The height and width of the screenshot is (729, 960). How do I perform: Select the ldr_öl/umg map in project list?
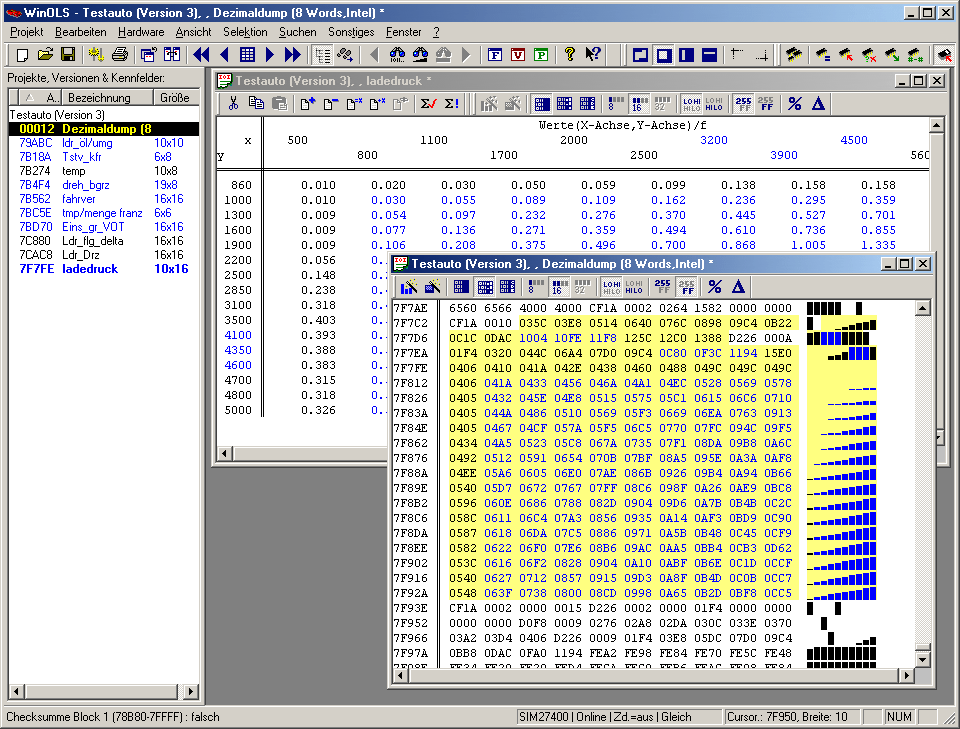103,143
